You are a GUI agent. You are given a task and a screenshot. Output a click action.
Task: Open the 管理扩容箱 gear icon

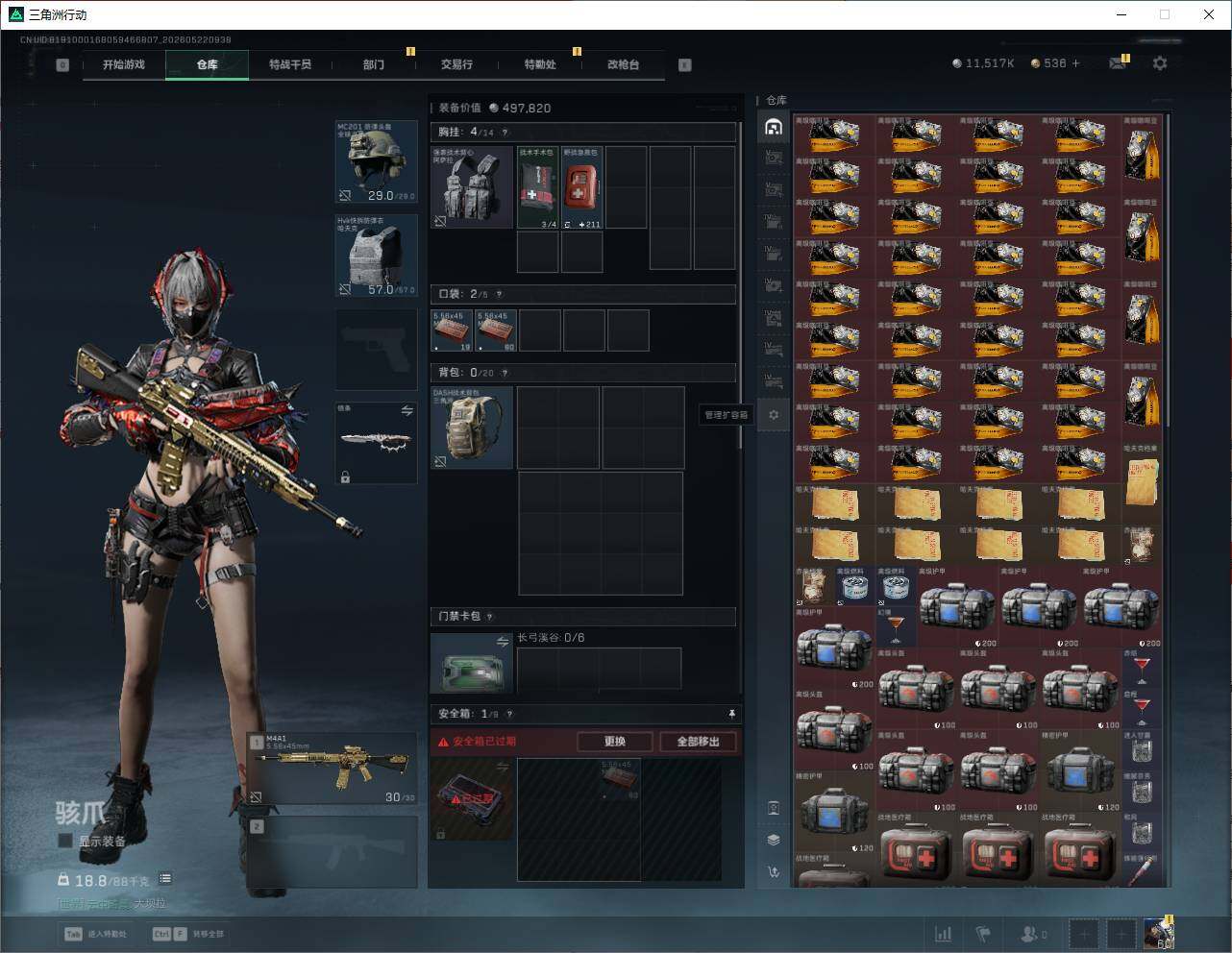coord(774,415)
